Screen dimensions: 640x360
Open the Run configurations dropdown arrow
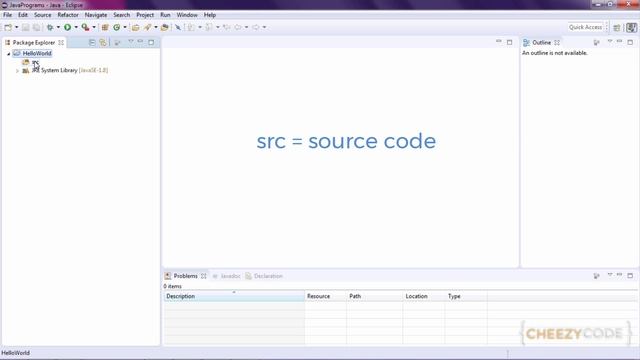(x=76, y=27)
